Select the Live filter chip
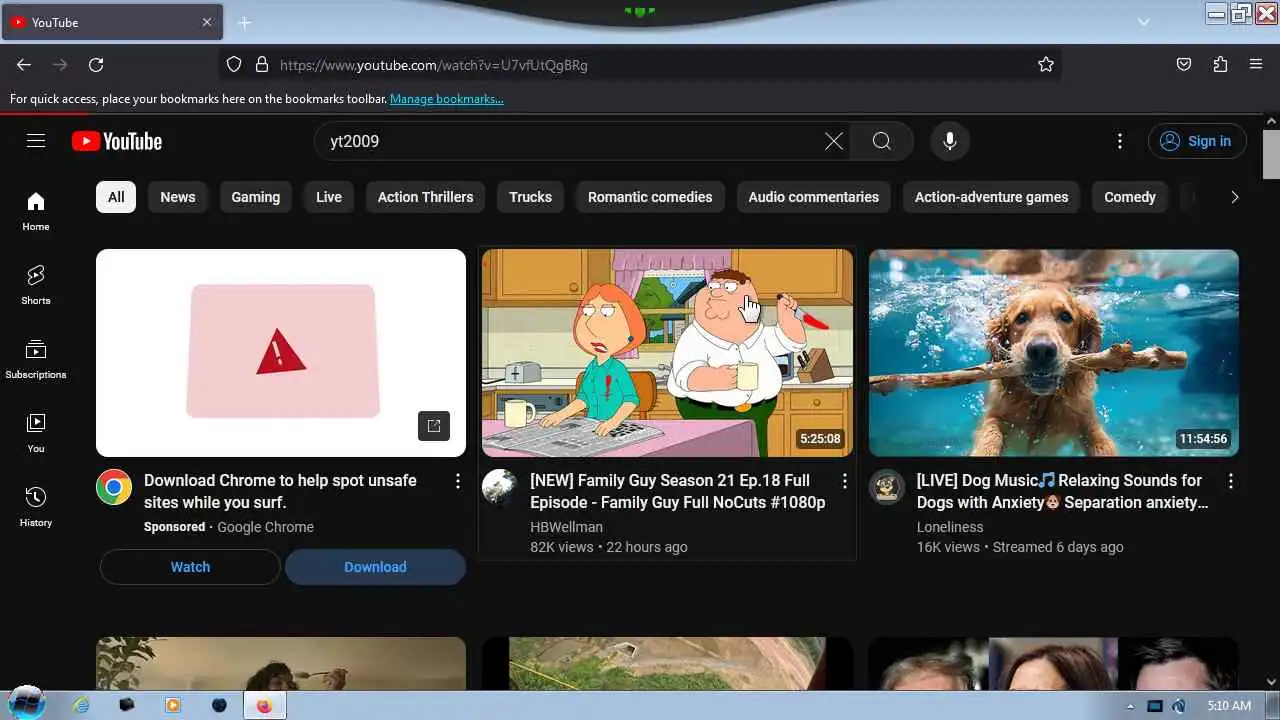This screenshot has width=1280, height=720. (x=329, y=197)
